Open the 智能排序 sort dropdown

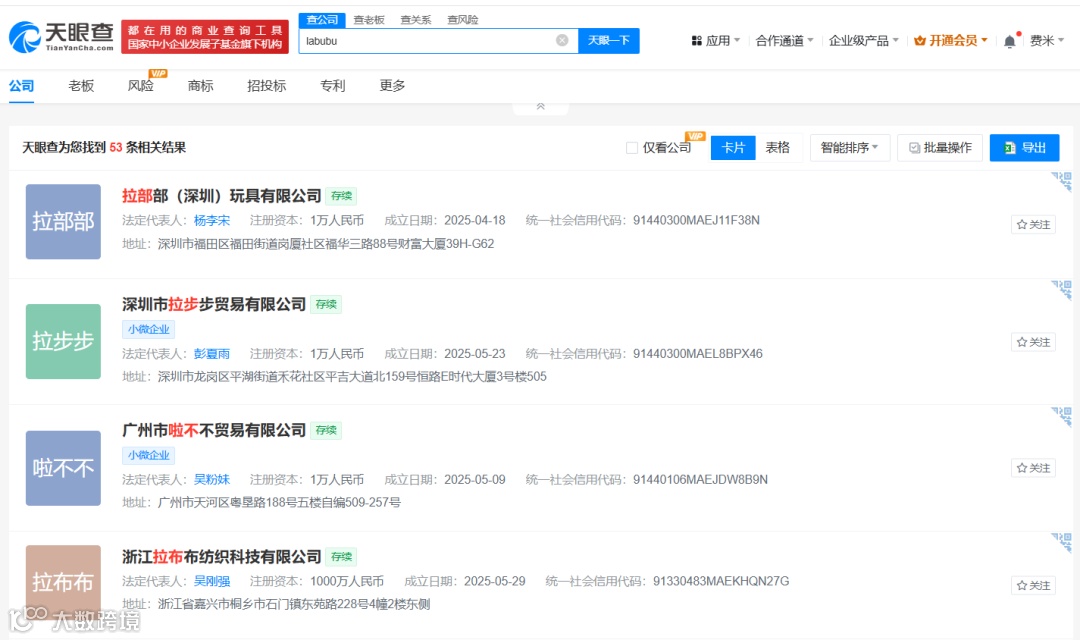[850, 147]
